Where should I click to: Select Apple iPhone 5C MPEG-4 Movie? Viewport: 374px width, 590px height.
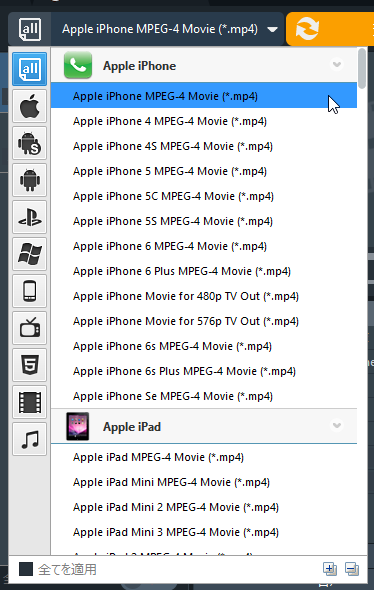(204, 196)
